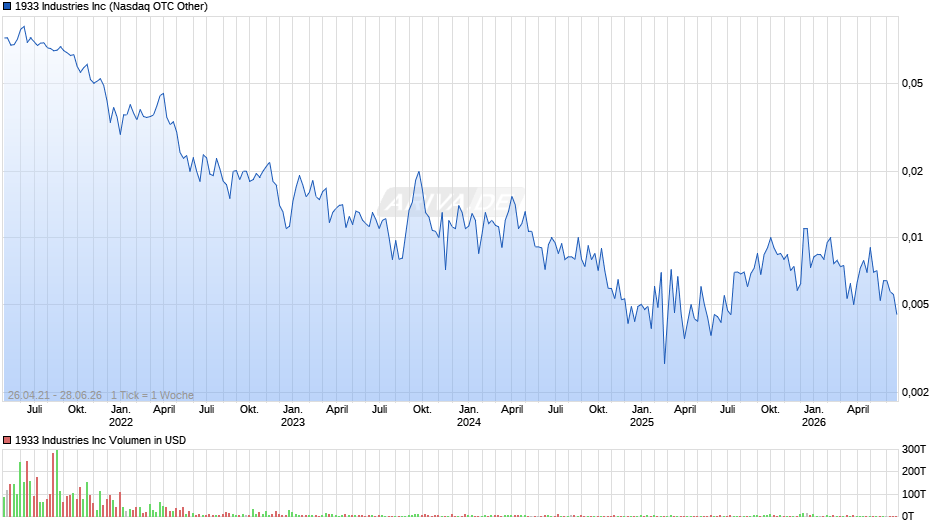Click the '1 Tick = 1 Woche' label
This screenshot has height=526, width=940.
152,395
